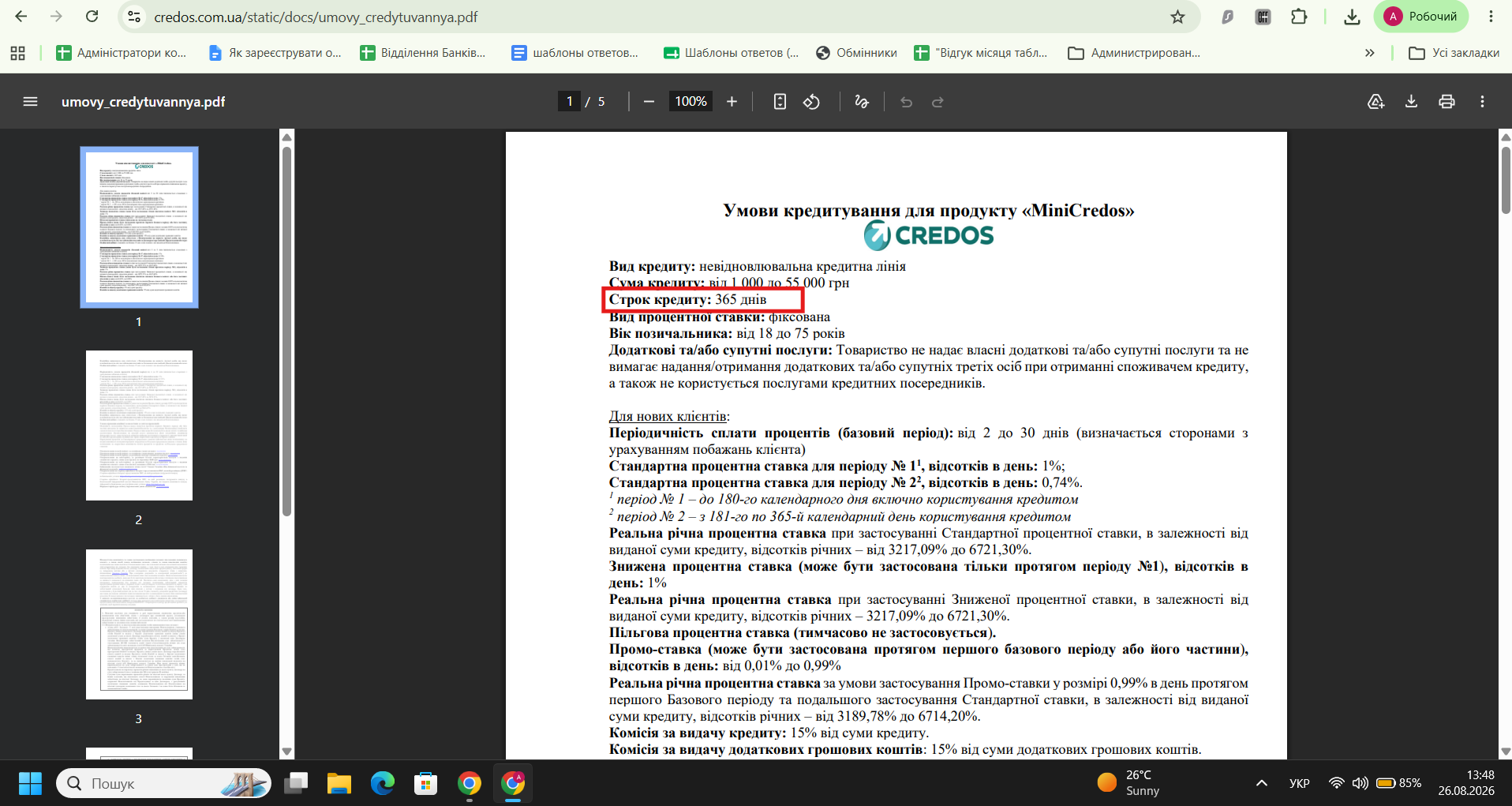Open the Шаблоны ответов (... bookmark
Screen dimensions: 1512x806
[732, 53]
